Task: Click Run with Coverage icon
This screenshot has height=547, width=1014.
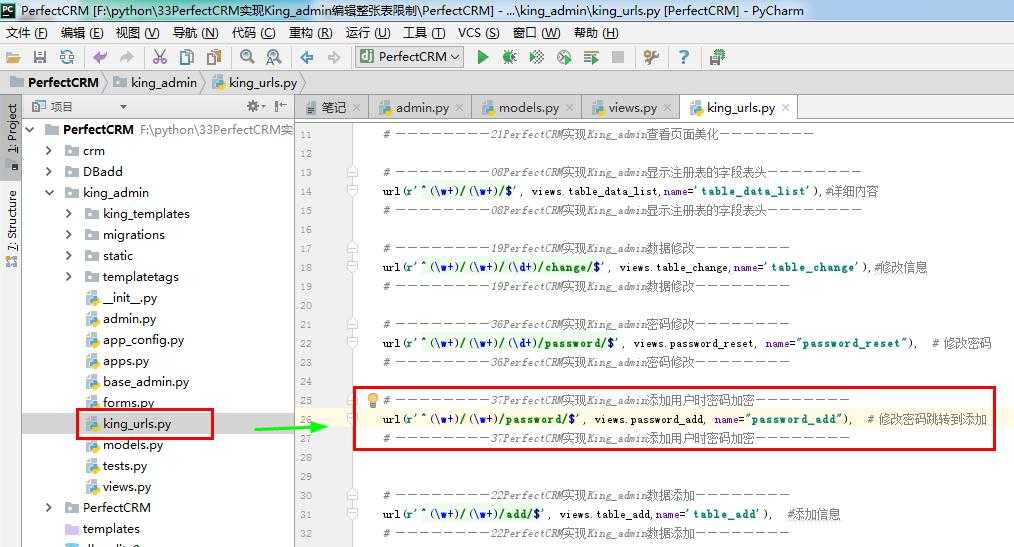Action: click(537, 58)
